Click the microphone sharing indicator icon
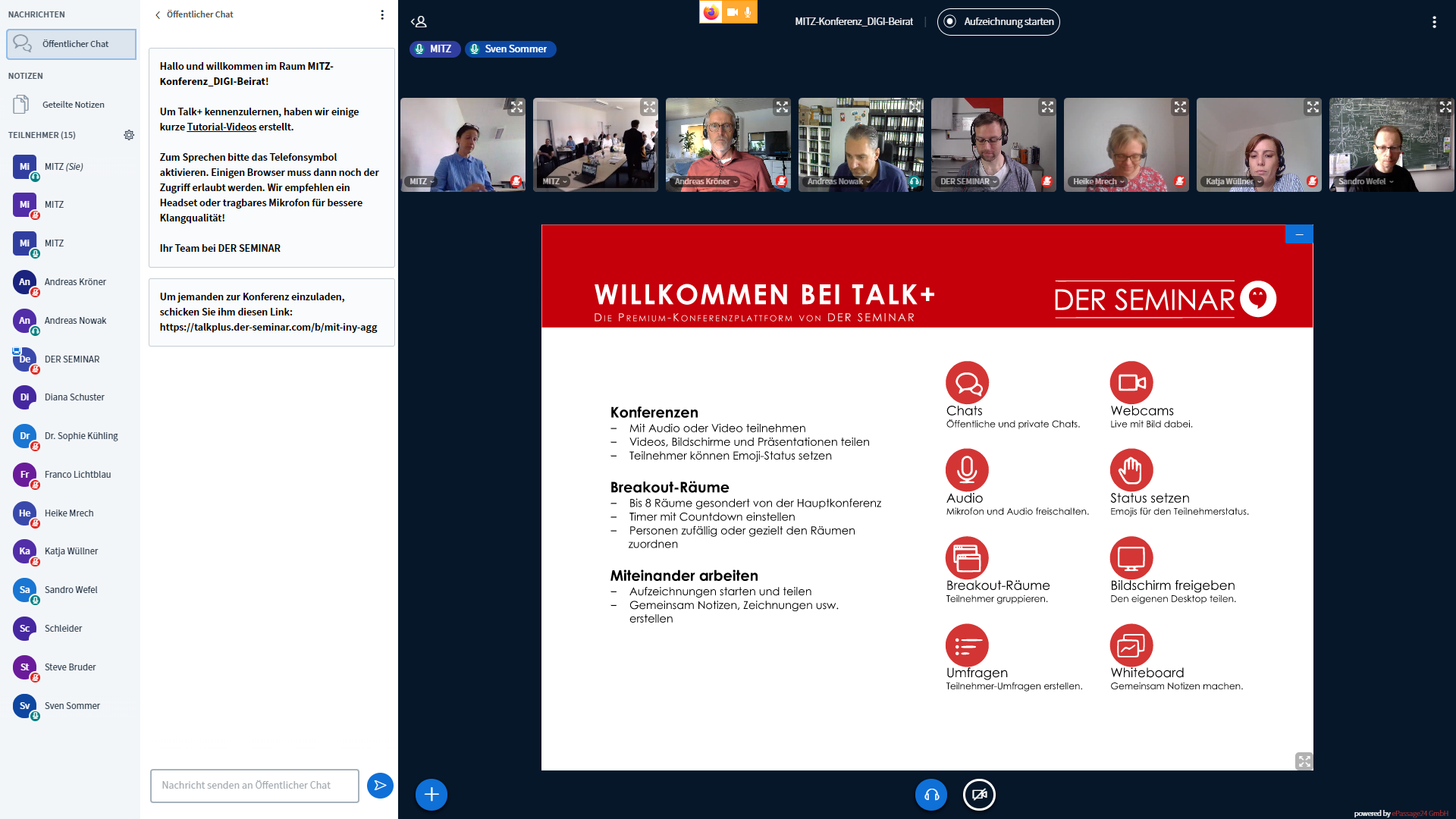Viewport: 1456px width, 819px height. 748,12
